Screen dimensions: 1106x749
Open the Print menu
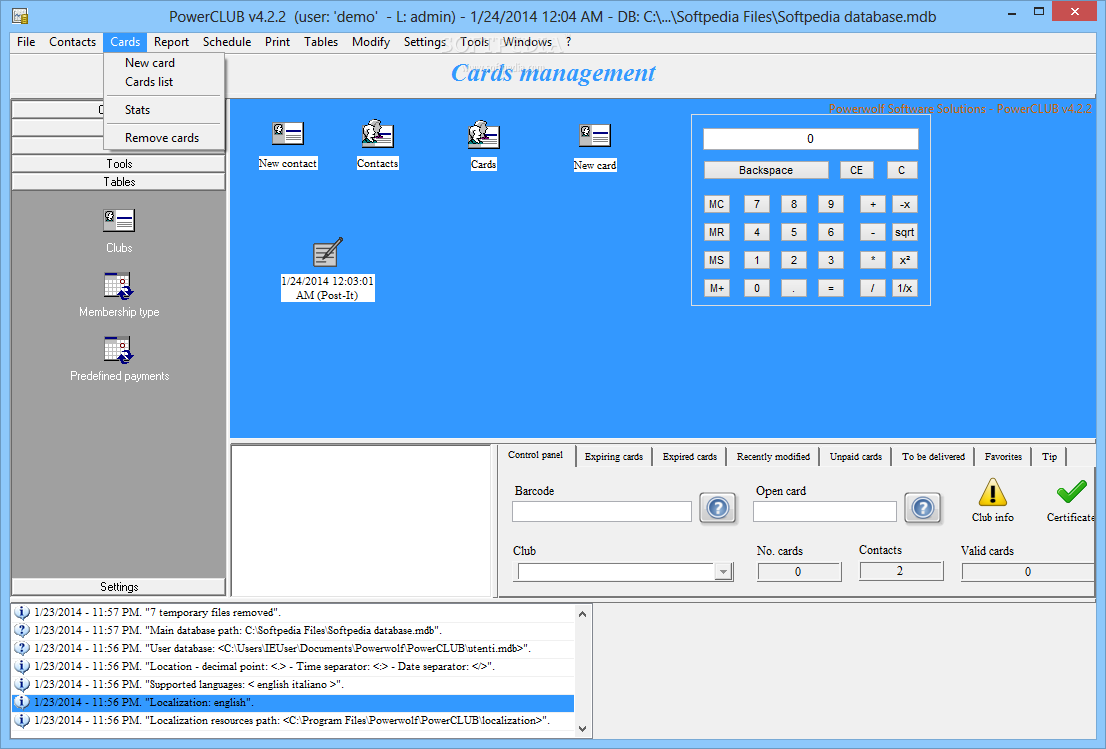click(277, 42)
